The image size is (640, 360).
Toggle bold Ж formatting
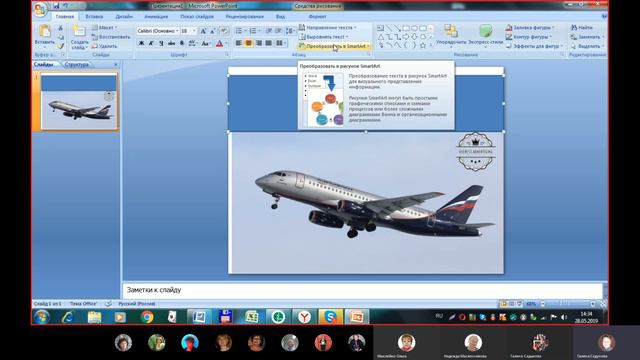pos(141,43)
